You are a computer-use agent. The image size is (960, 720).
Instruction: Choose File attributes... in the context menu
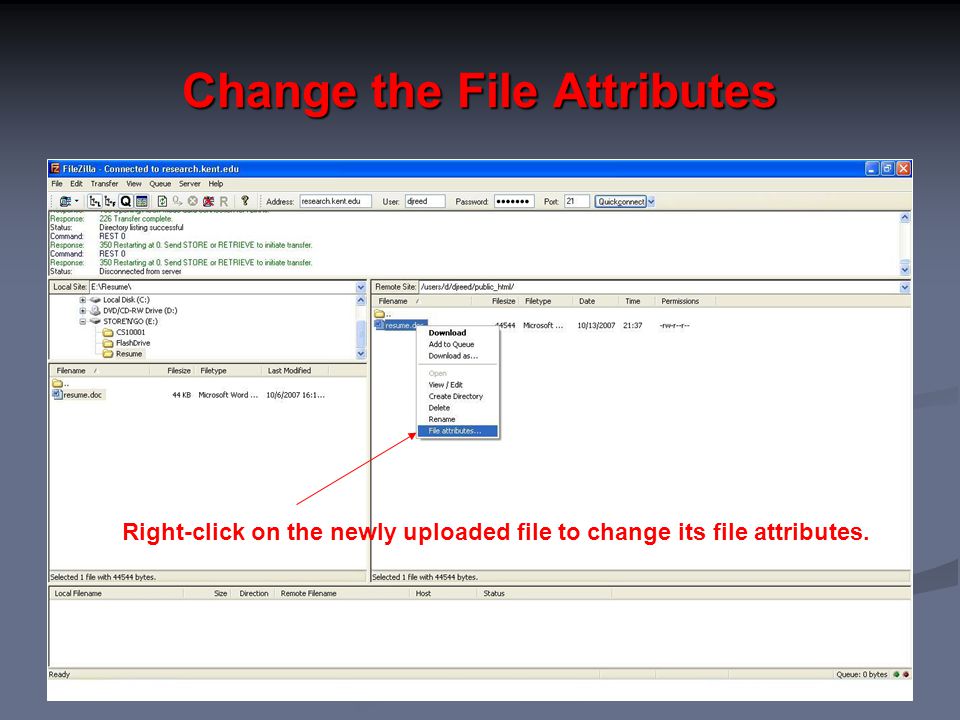point(457,431)
